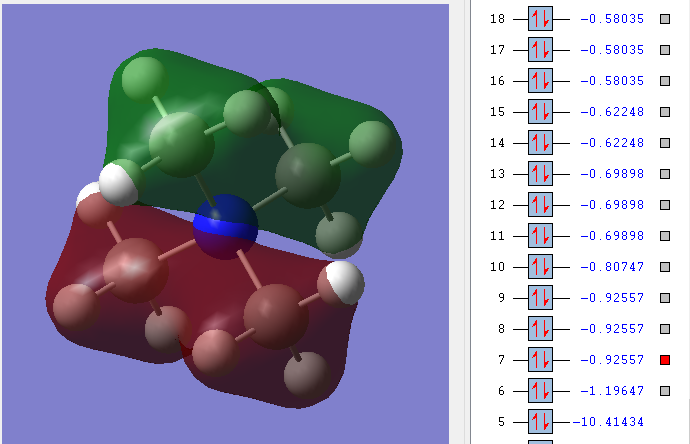Select occupancy box of orbital 10
Viewport: 690px width, 444px height.
coord(540,267)
